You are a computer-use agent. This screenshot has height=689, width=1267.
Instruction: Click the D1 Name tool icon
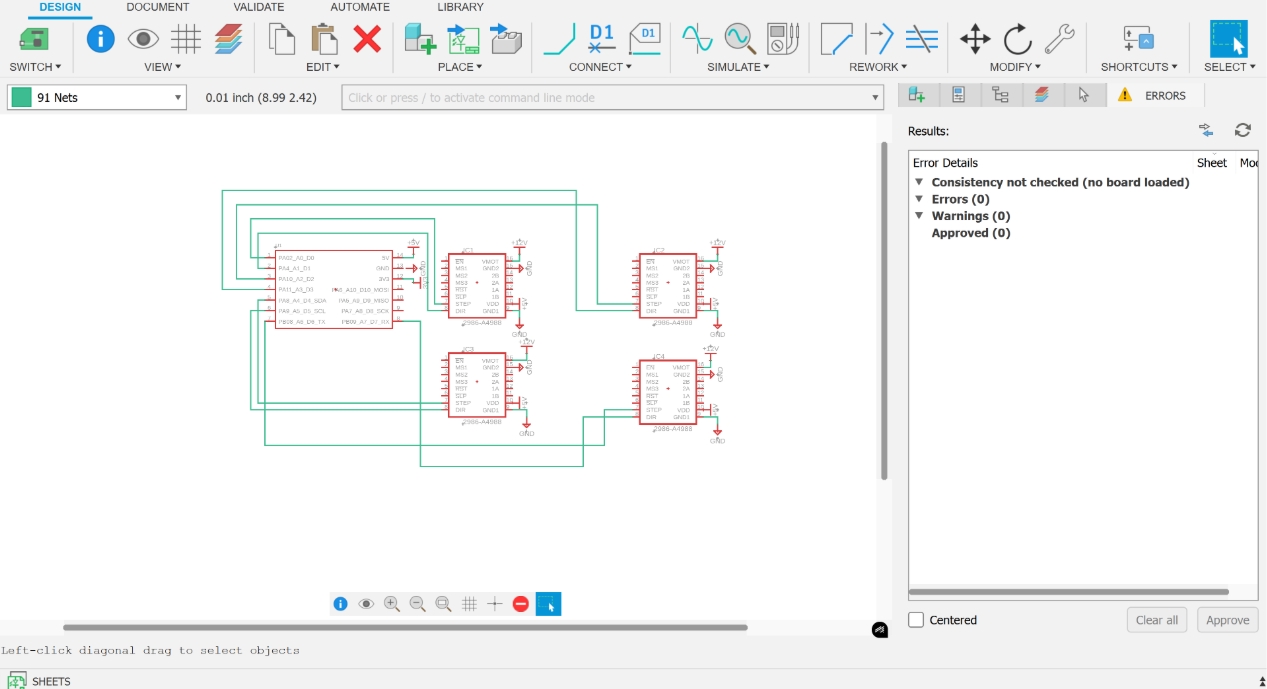pyautogui.click(x=601, y=39)
